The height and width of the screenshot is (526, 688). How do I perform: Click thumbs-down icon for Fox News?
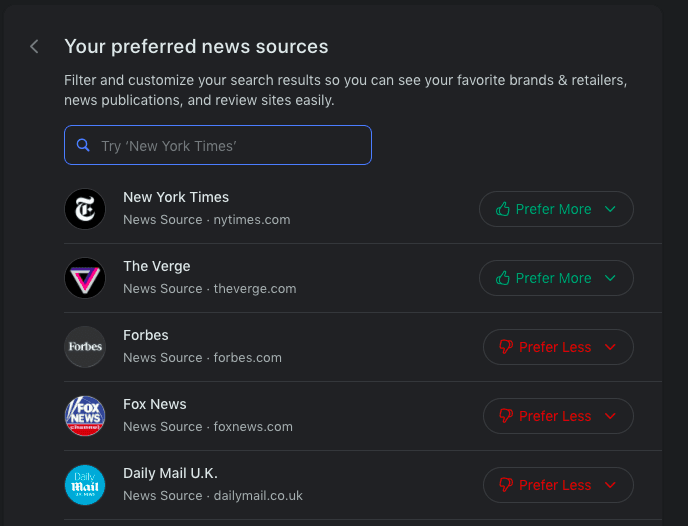506,416
